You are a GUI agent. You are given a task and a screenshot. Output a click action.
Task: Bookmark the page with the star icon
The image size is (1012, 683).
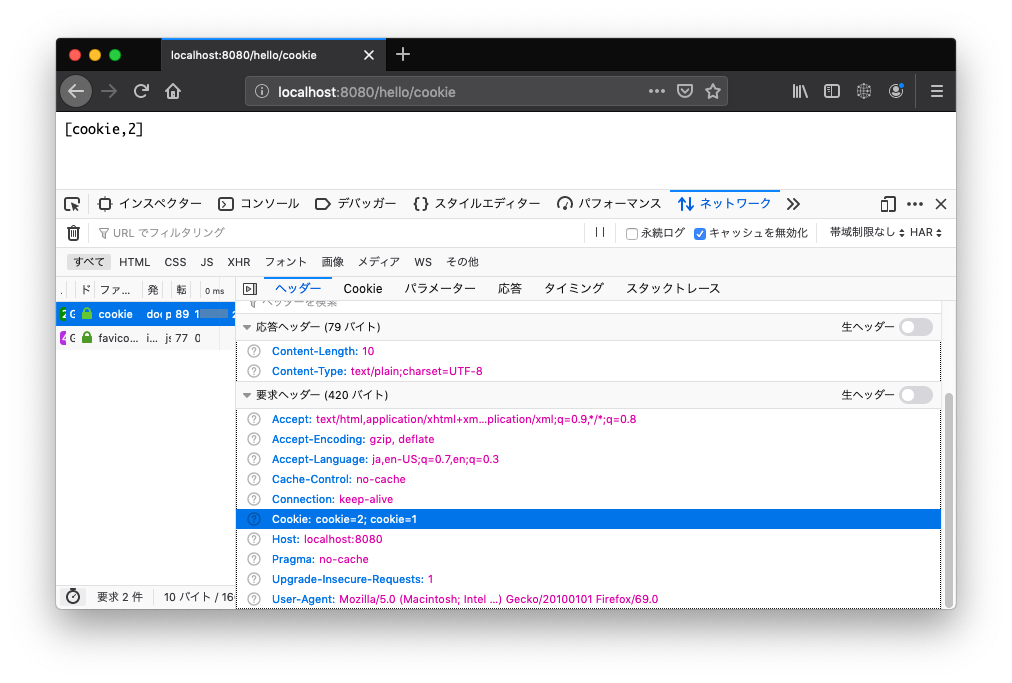(713, 90)
